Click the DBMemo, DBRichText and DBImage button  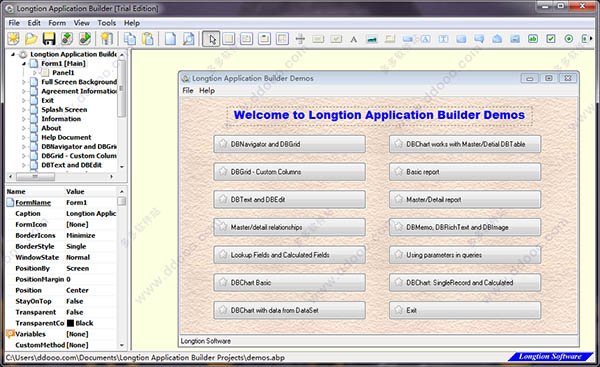(465, 227)
